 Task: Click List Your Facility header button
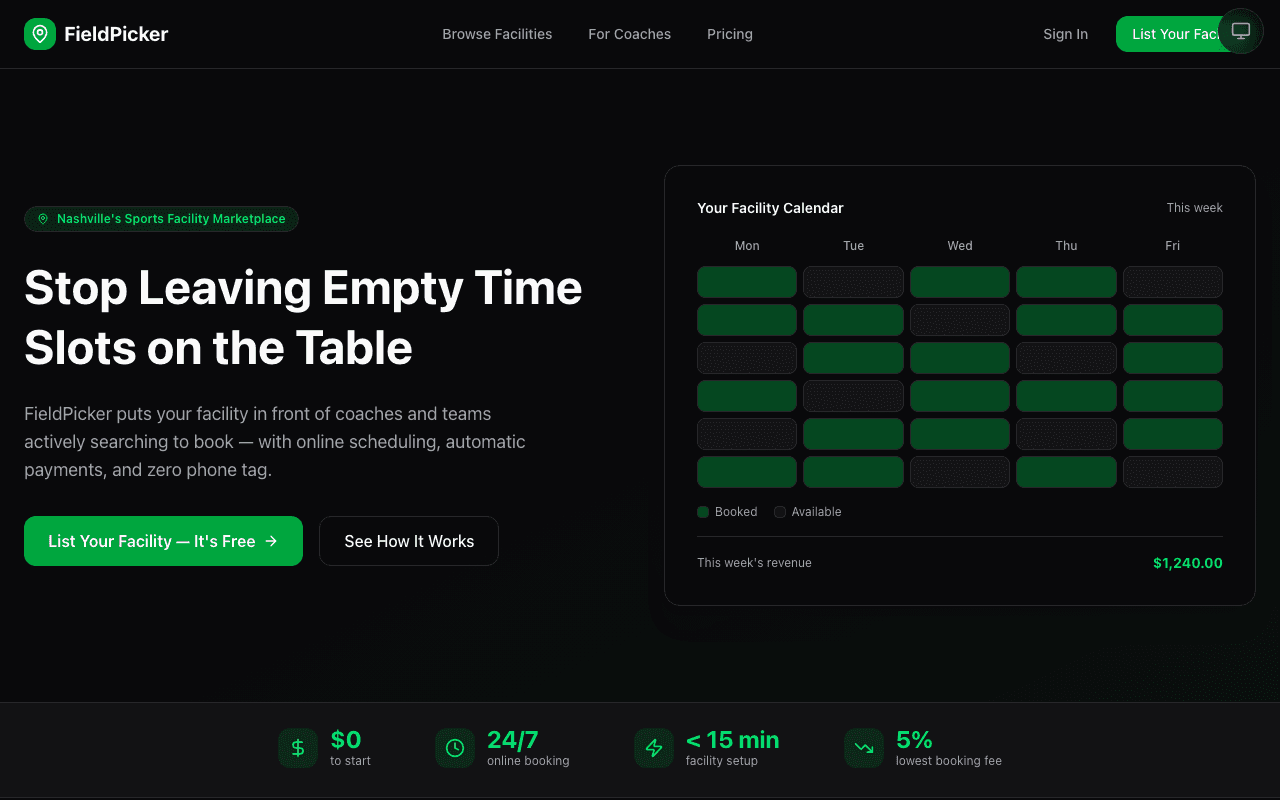tap(1167, 34)
